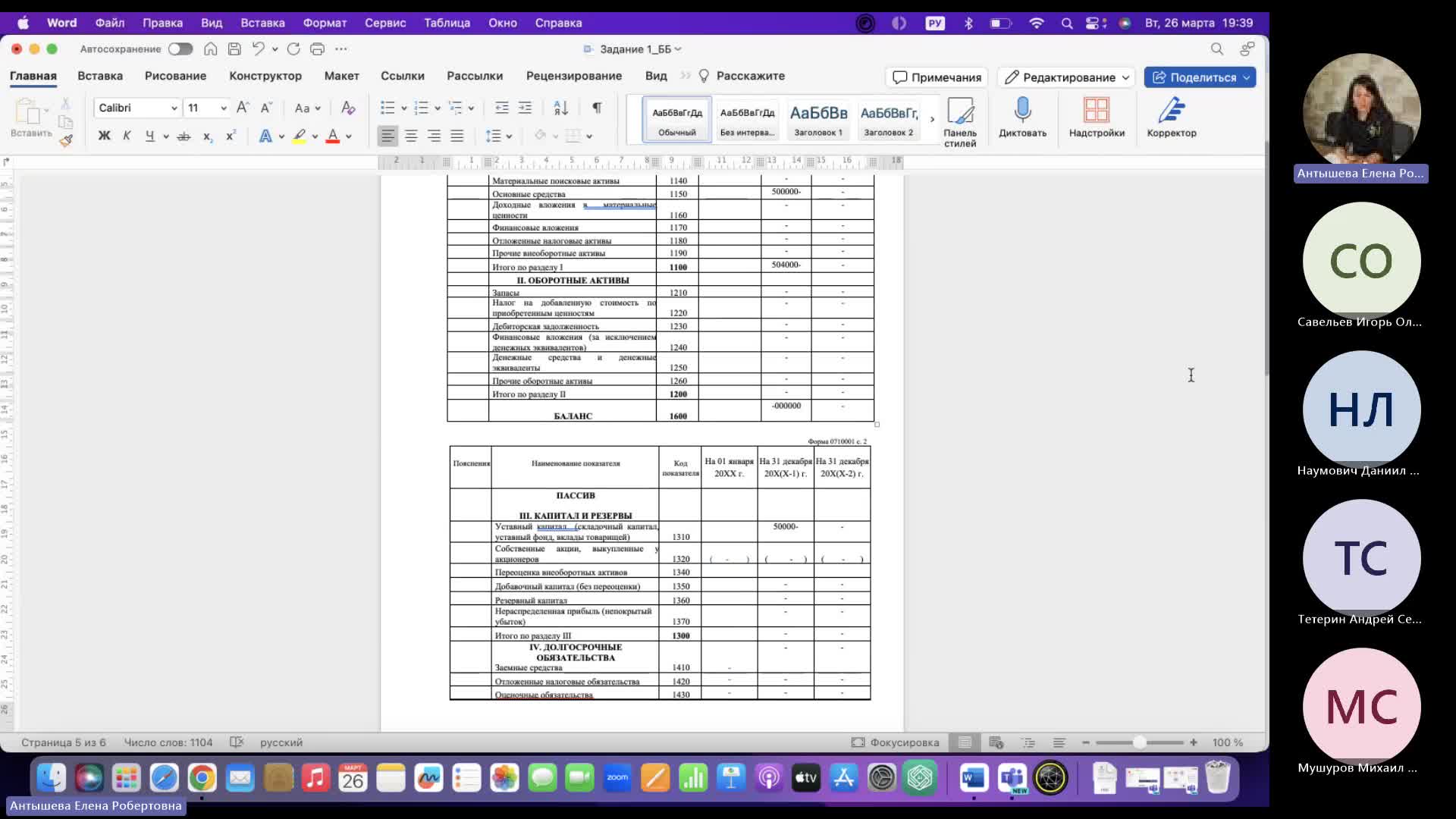This screenshot has height=819, width=1456.
Task: Open Надстройки add-ins
Action: point(1097,118)
